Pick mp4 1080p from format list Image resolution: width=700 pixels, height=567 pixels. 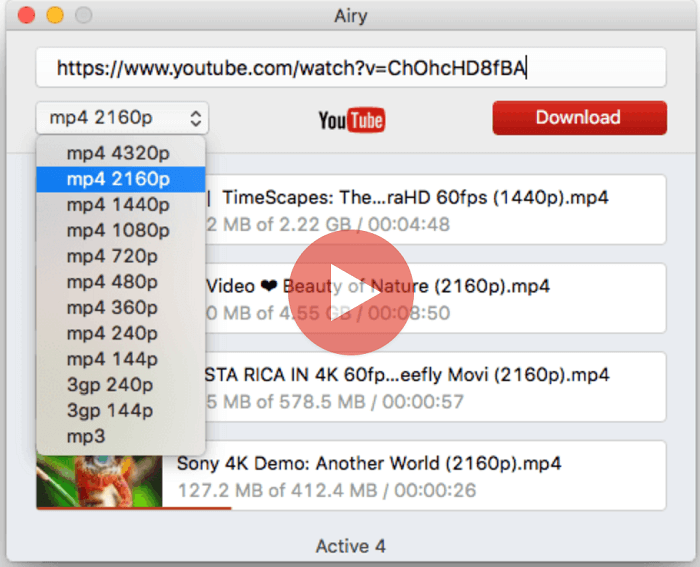(x=120, y=231)
